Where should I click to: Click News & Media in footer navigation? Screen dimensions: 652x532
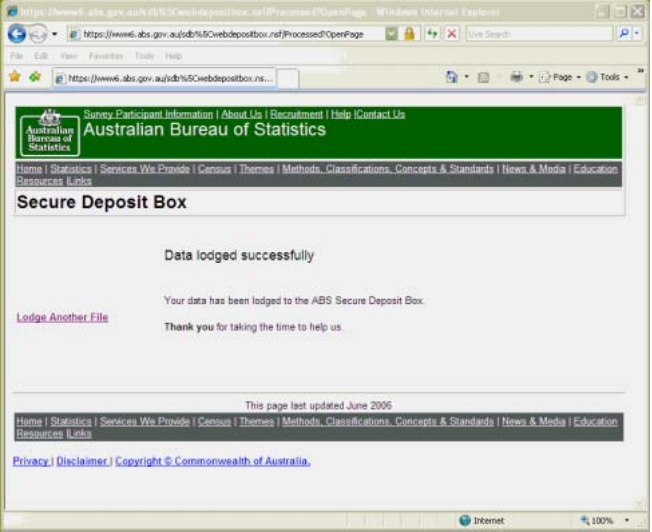click(534, 422)
